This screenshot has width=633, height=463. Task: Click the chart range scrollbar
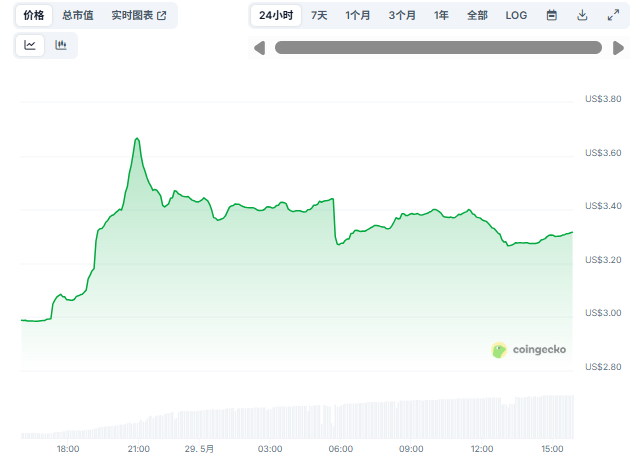click(x=438, y=48)
